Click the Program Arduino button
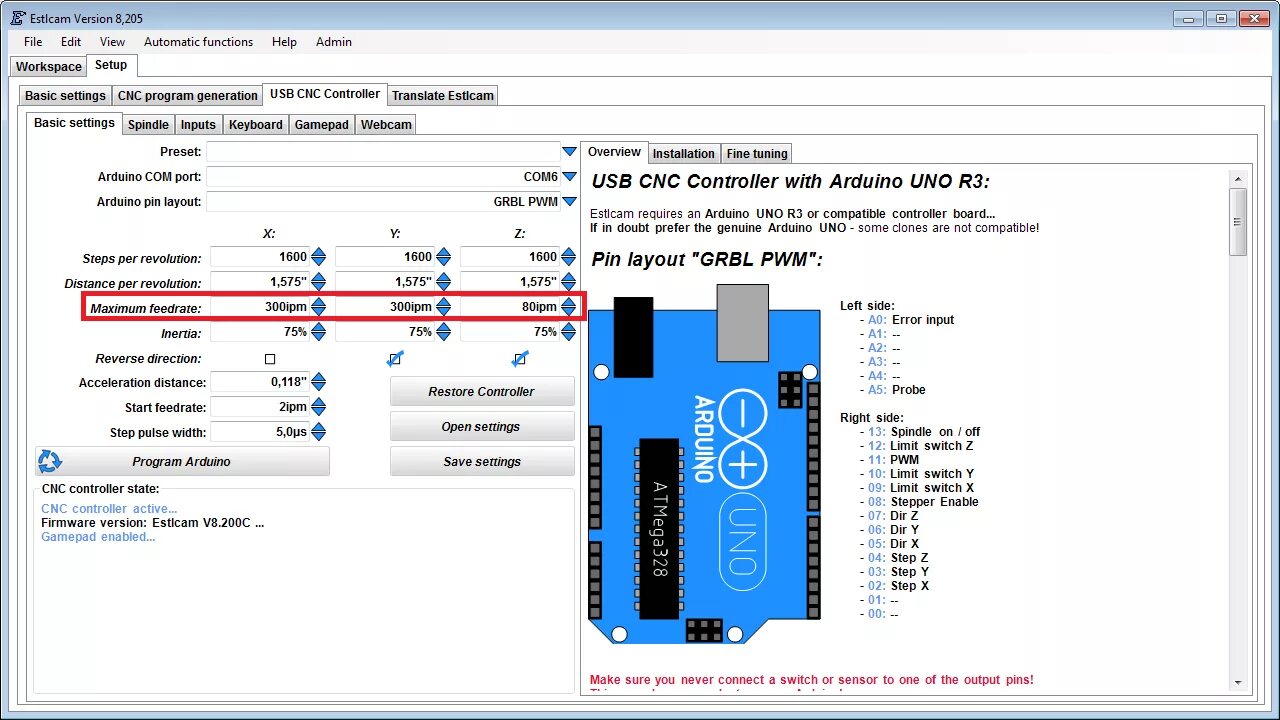1280x720 pixels. coord(182,461)
